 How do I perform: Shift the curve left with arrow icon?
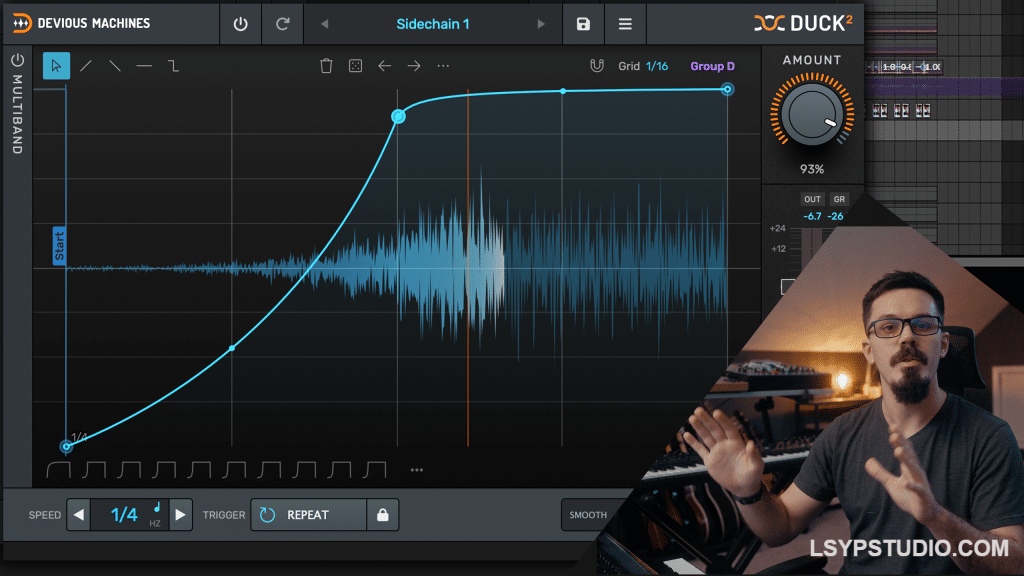[x=384, y=66]
